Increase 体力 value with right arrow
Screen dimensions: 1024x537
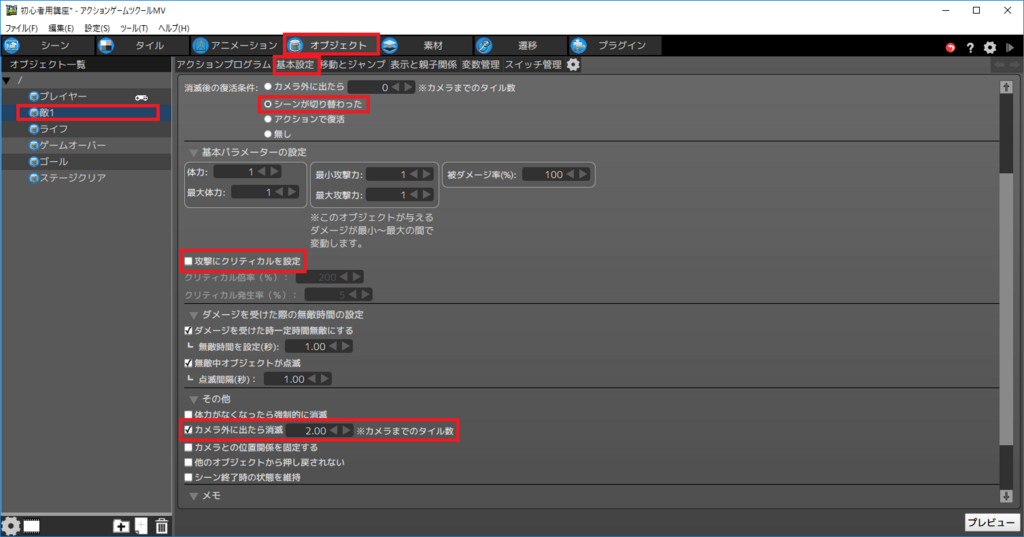pos(275,172)
